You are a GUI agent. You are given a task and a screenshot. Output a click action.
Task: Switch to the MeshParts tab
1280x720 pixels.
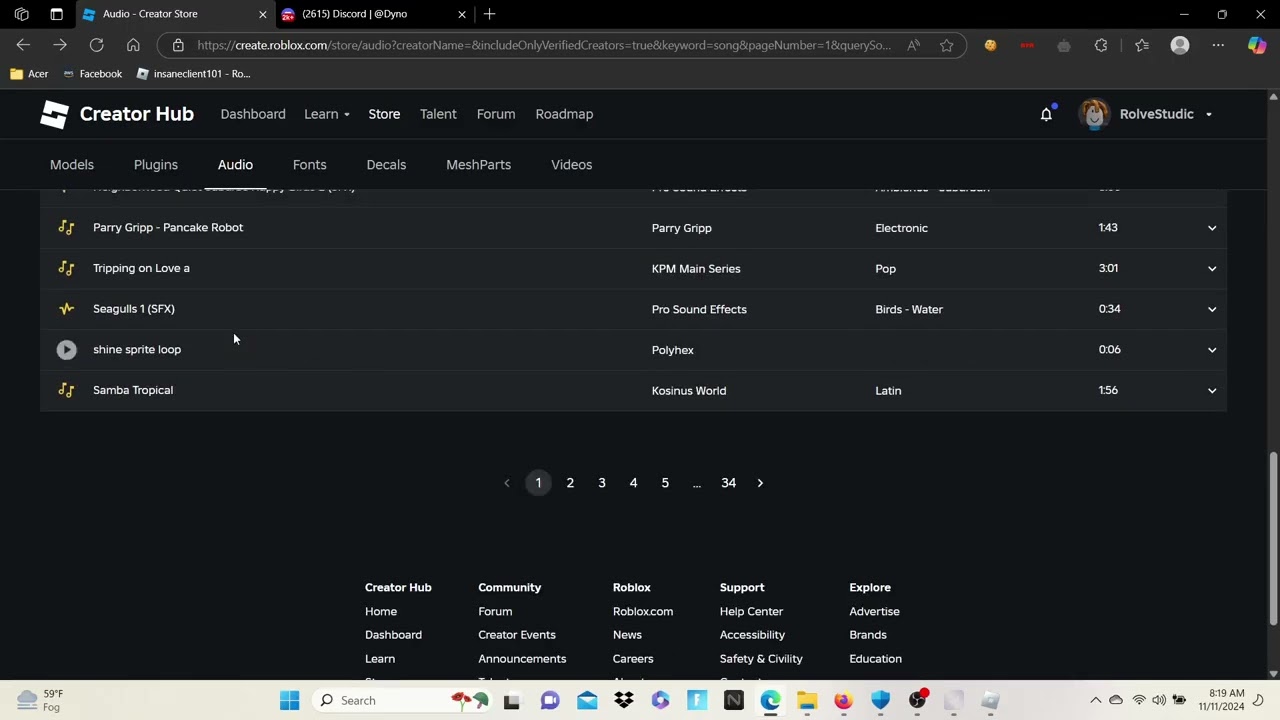478,165
